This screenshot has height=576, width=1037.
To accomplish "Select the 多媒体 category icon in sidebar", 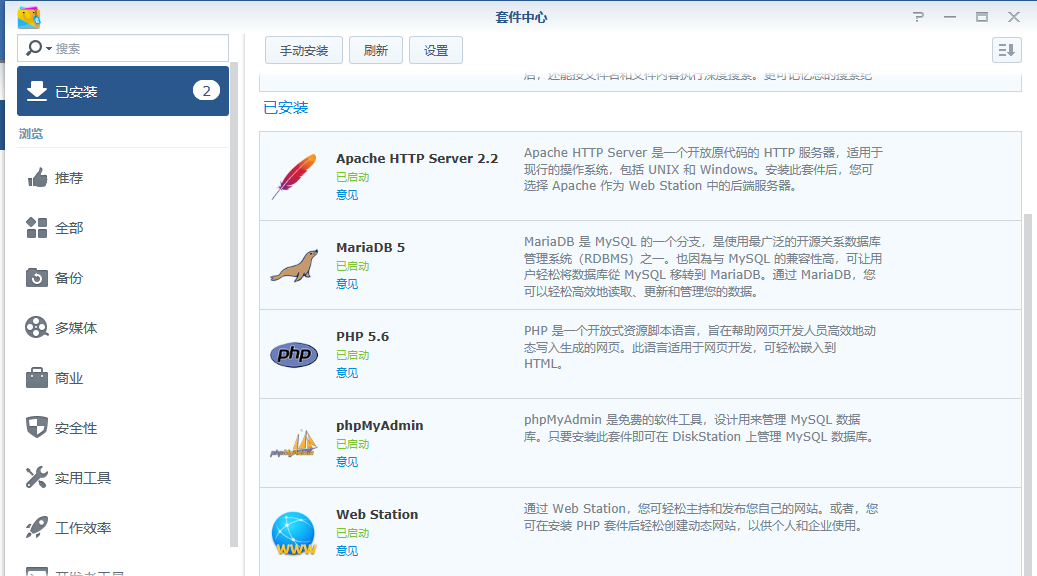I will [x=38, y=327].
